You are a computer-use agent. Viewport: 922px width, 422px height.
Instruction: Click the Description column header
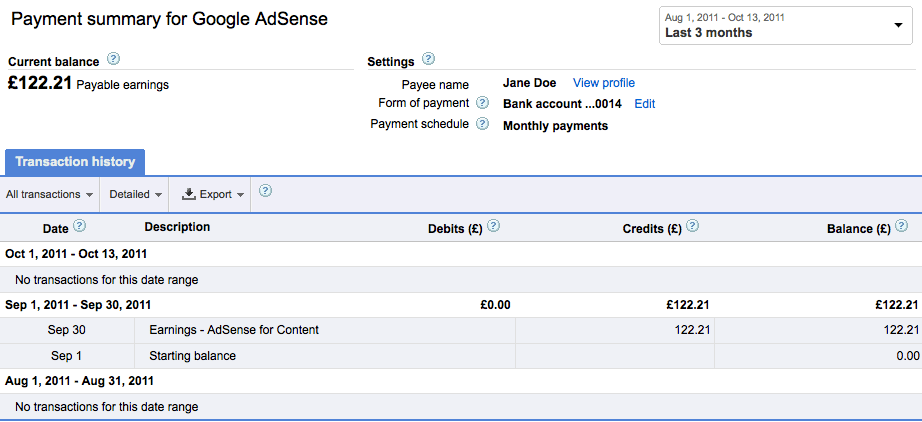177,227
